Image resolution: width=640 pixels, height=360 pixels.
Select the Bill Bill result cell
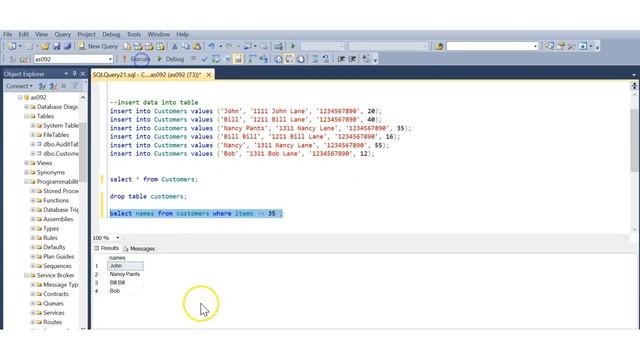tap(125, 282)
